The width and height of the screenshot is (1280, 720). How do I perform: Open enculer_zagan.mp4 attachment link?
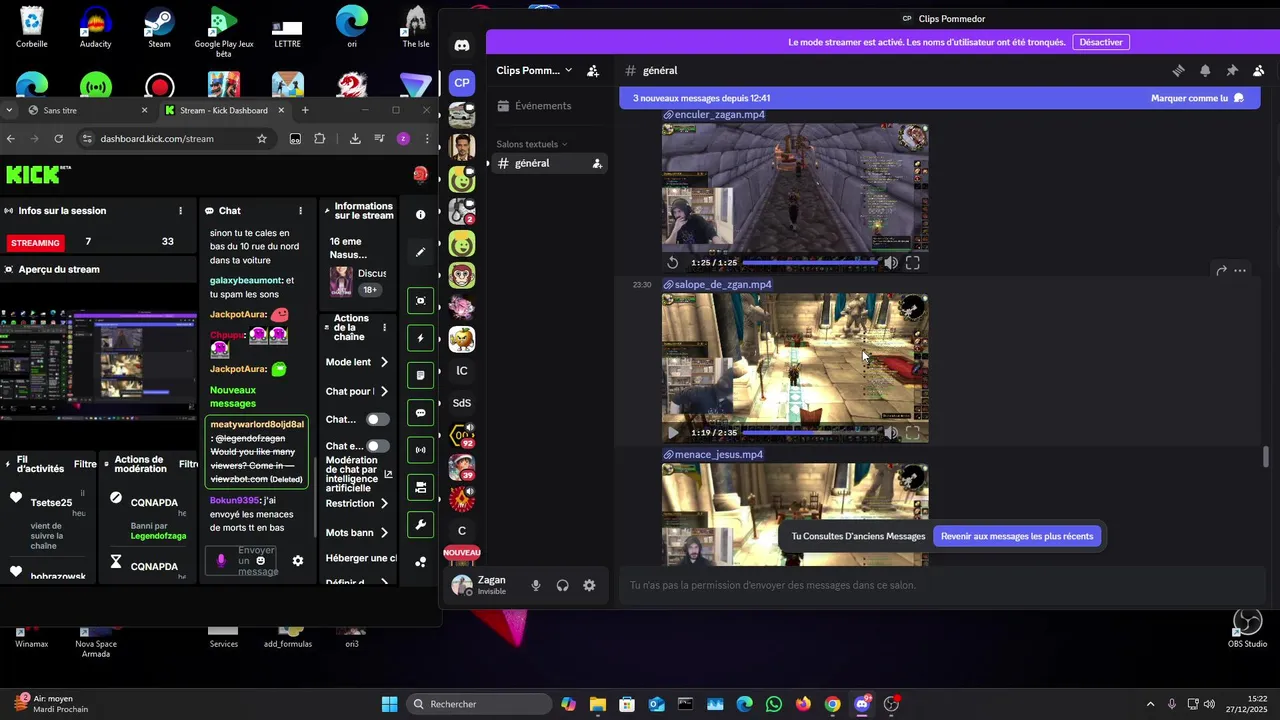pyautogui.click(x=719, y=114)
